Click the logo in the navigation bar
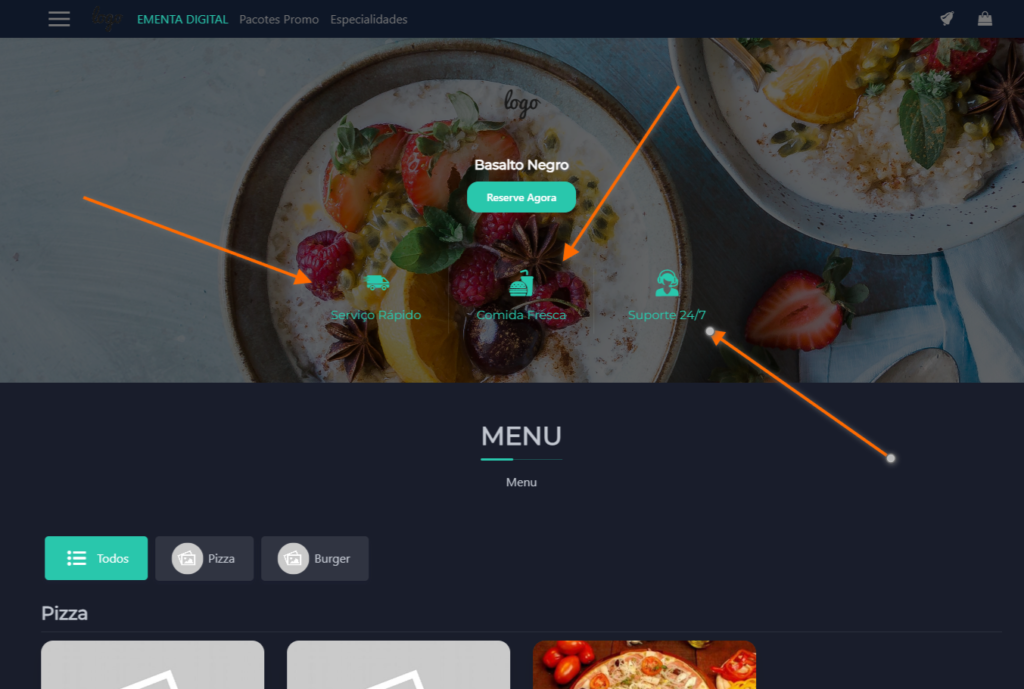The width and height of the screenshot is (1024, 689). [x=106, y=19]
